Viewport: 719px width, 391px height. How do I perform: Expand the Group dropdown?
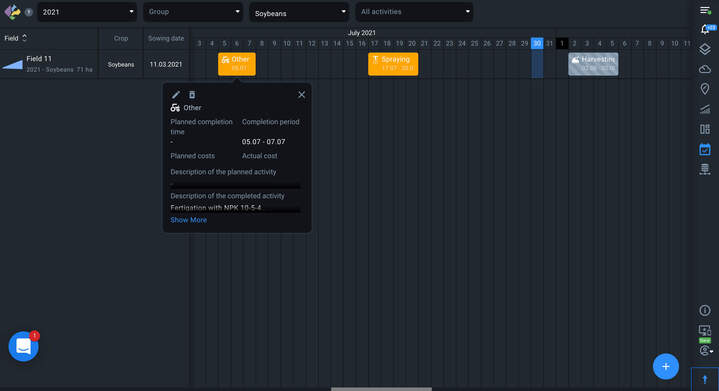193,12
